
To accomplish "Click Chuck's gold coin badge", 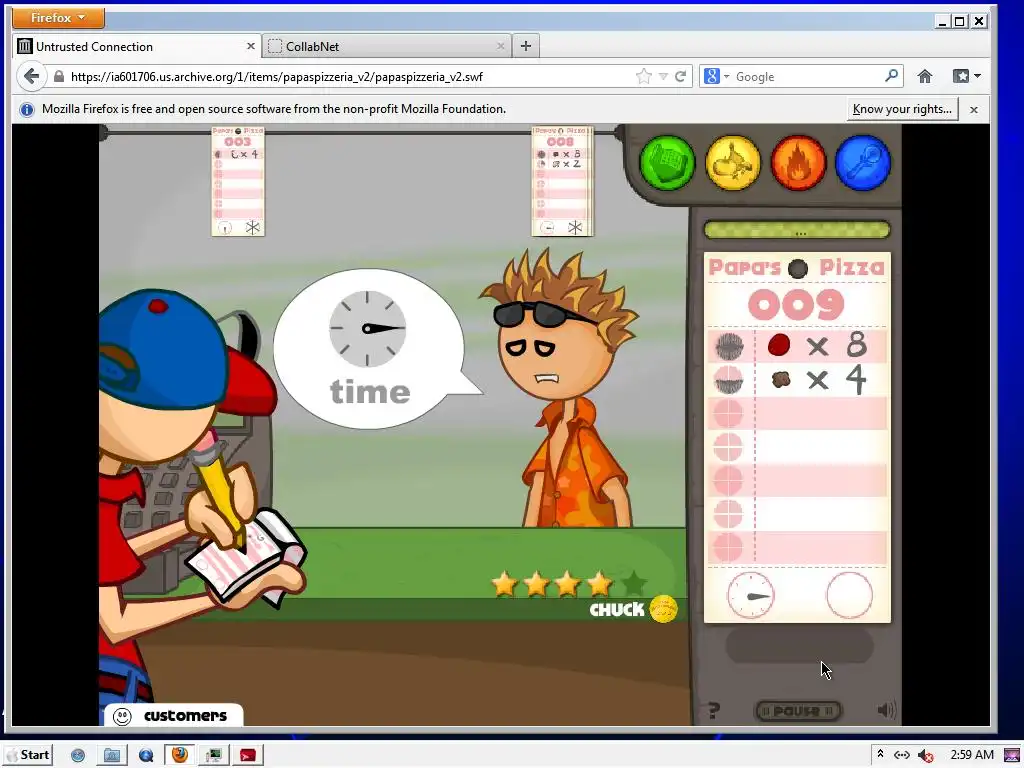I will tap(664, 609).
